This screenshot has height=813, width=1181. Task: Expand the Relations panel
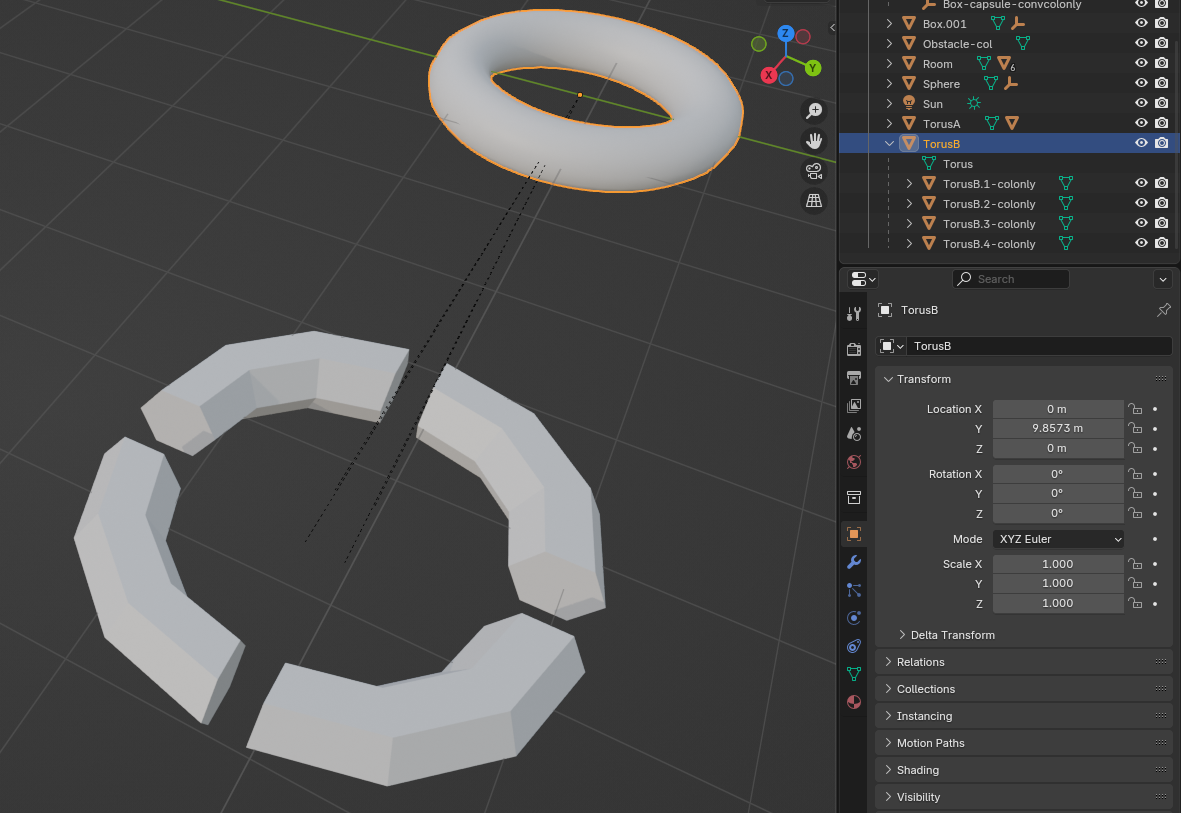(920, 662)
